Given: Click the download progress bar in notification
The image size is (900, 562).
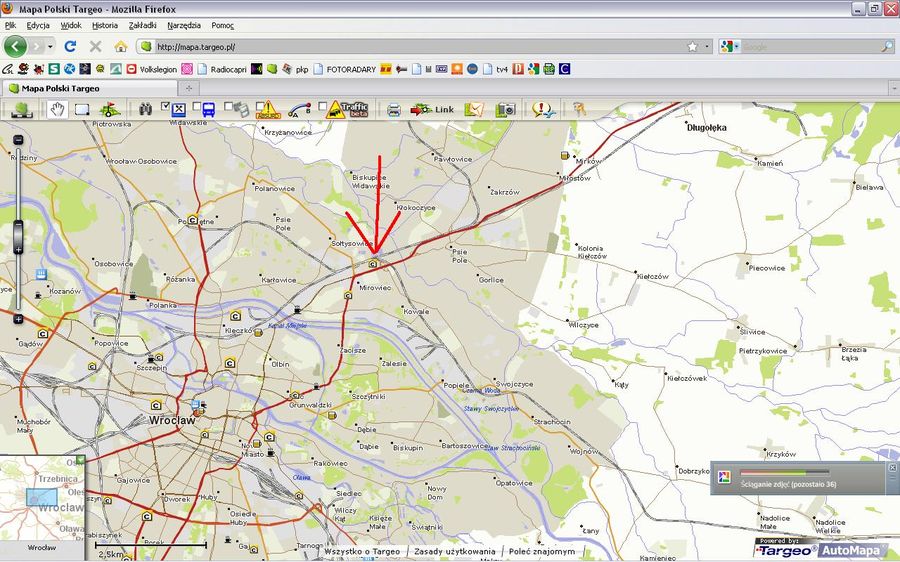Looking at the screenshot, I should (x=784, y=473).
